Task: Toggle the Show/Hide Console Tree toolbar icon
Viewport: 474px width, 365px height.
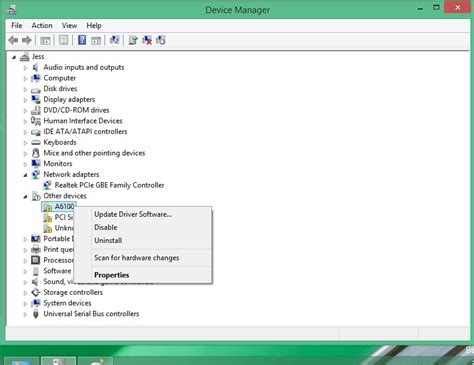Action: [x=45, y=41]
